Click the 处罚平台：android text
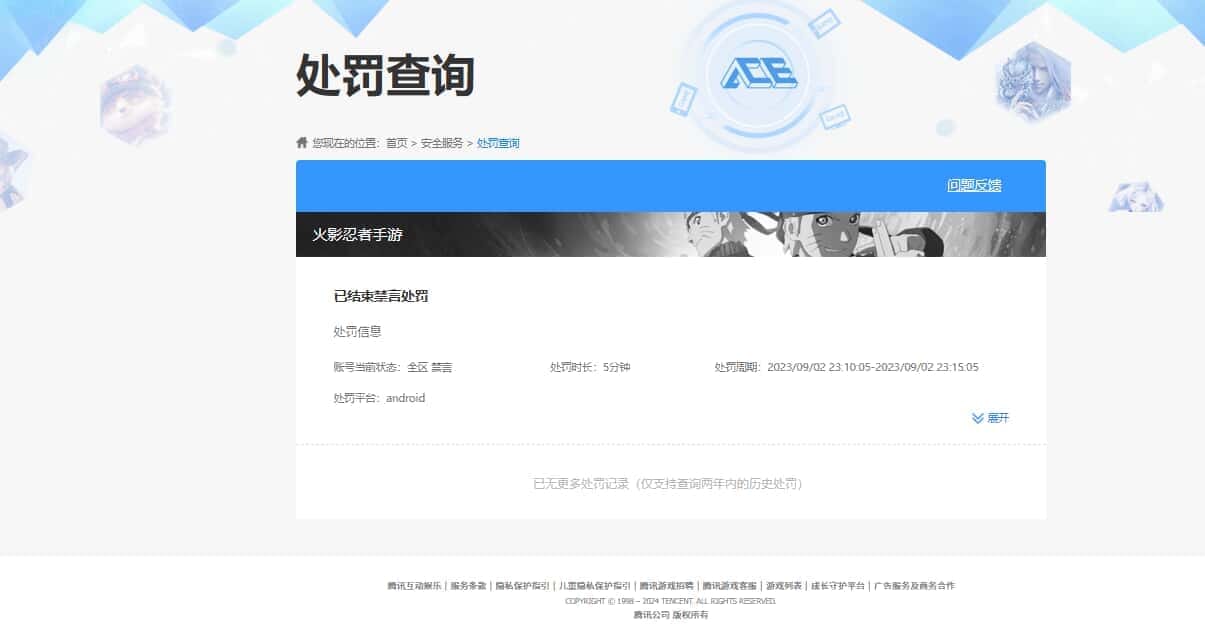Viewport: 1205px width, 640px height. coord(379,398)
